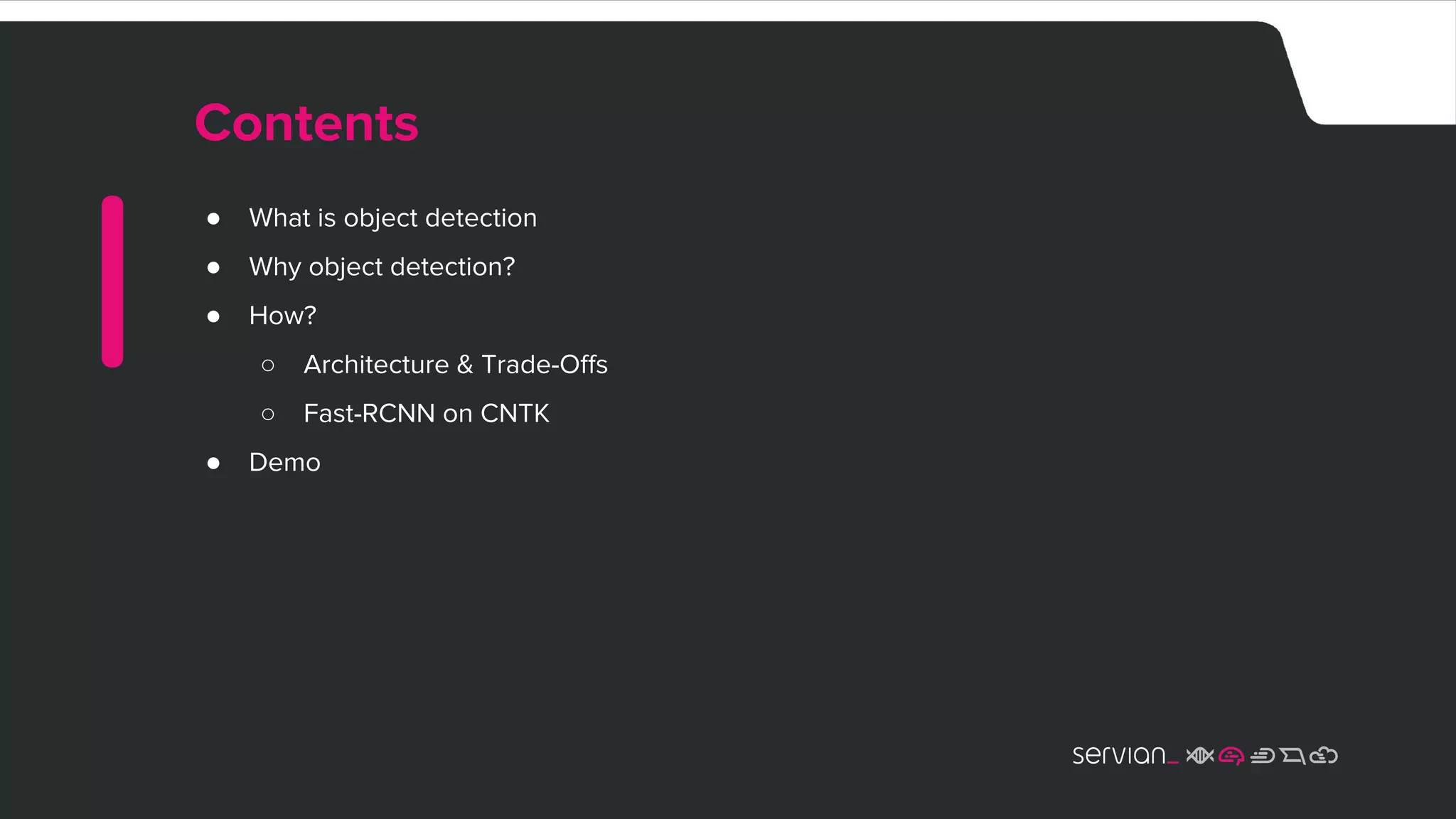The height and width of the screenshot is (819, 1456).
Task: Click 'What is object detection' bullet text
Action: (393, 218)
